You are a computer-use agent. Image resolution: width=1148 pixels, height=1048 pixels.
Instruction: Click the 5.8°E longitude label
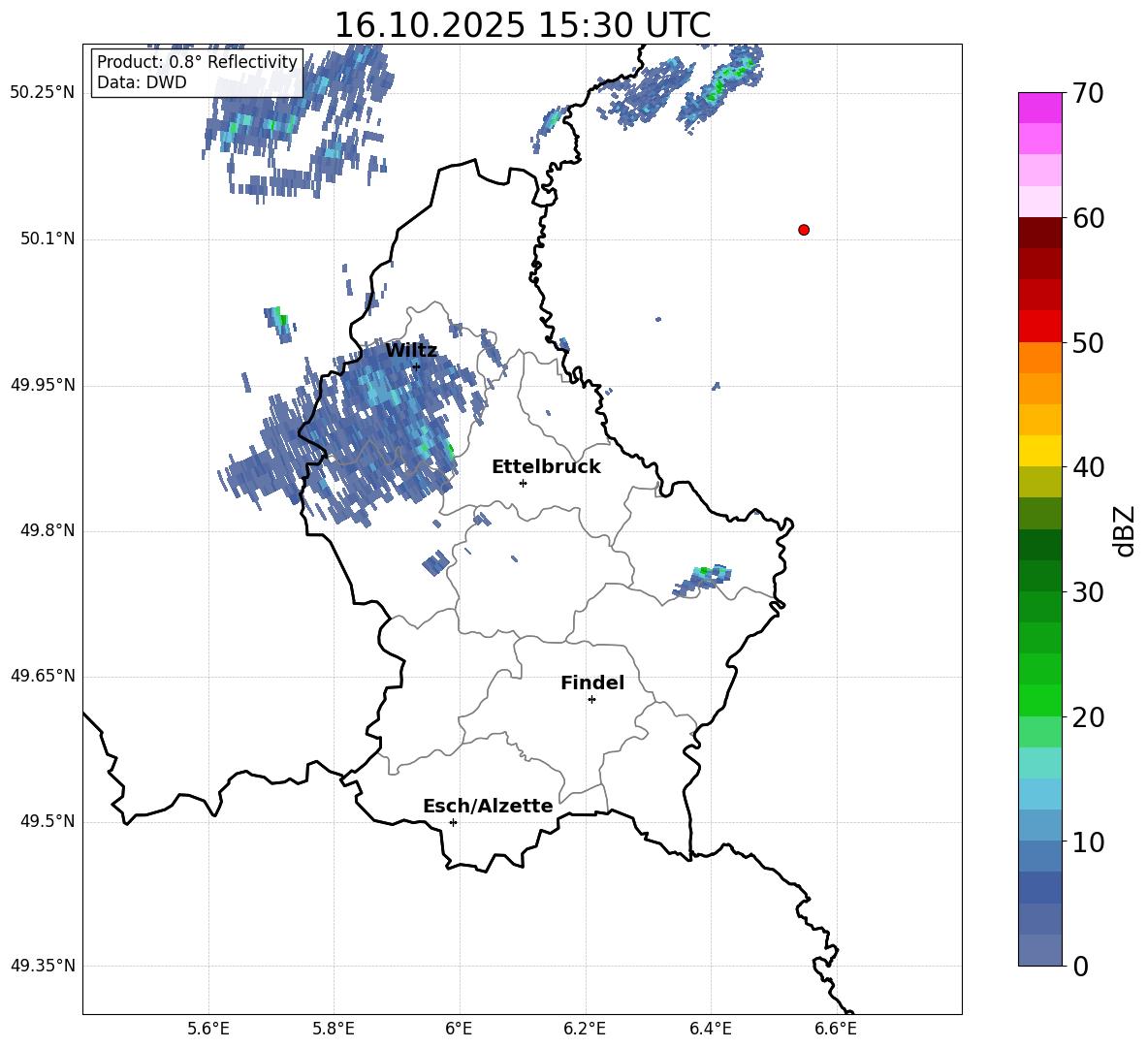click(x=334, y=1029)
